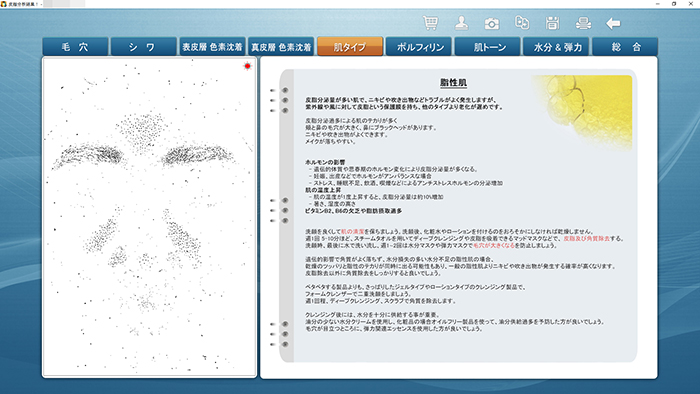Select the 表皮層 色素沈着 tab
The image size is (700, 394).
point(212,47)
